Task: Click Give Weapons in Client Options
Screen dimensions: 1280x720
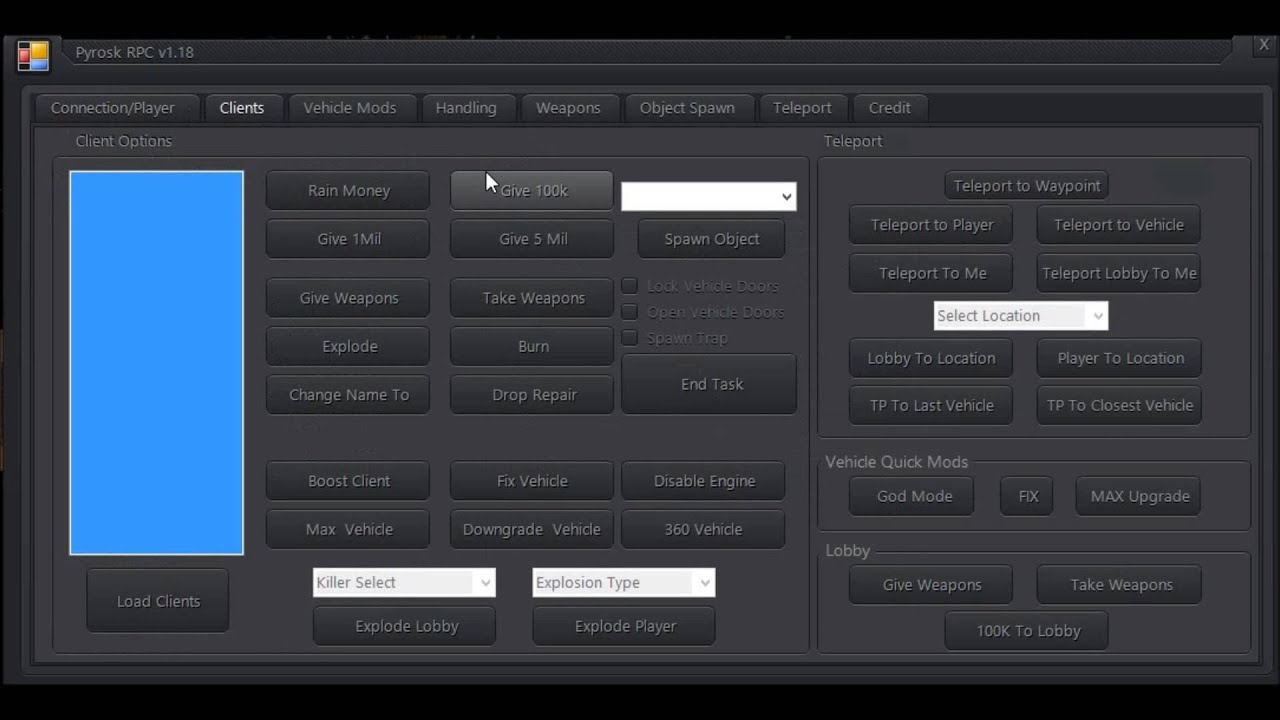Action: 348,298
